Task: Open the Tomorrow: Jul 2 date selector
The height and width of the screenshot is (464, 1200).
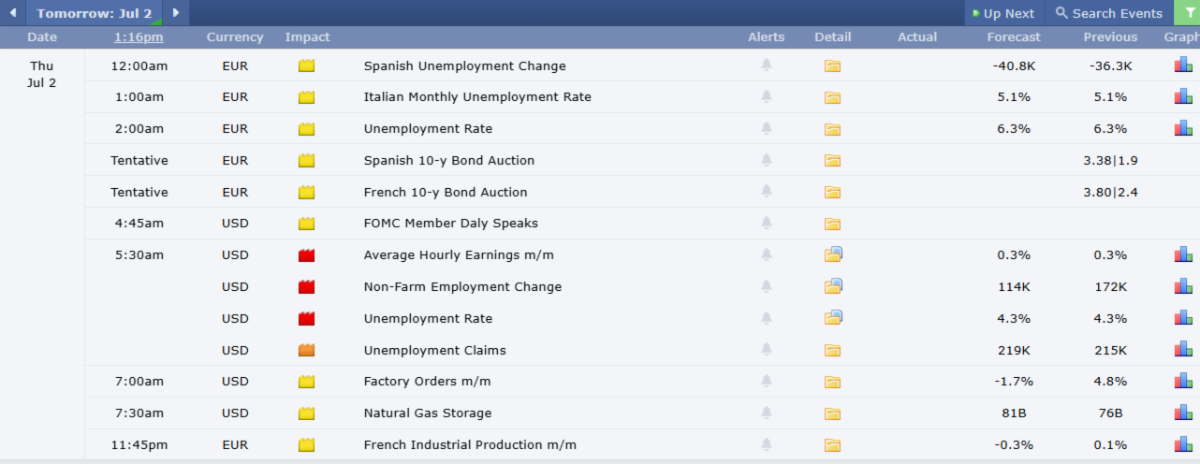Action: tap(94, 13)
